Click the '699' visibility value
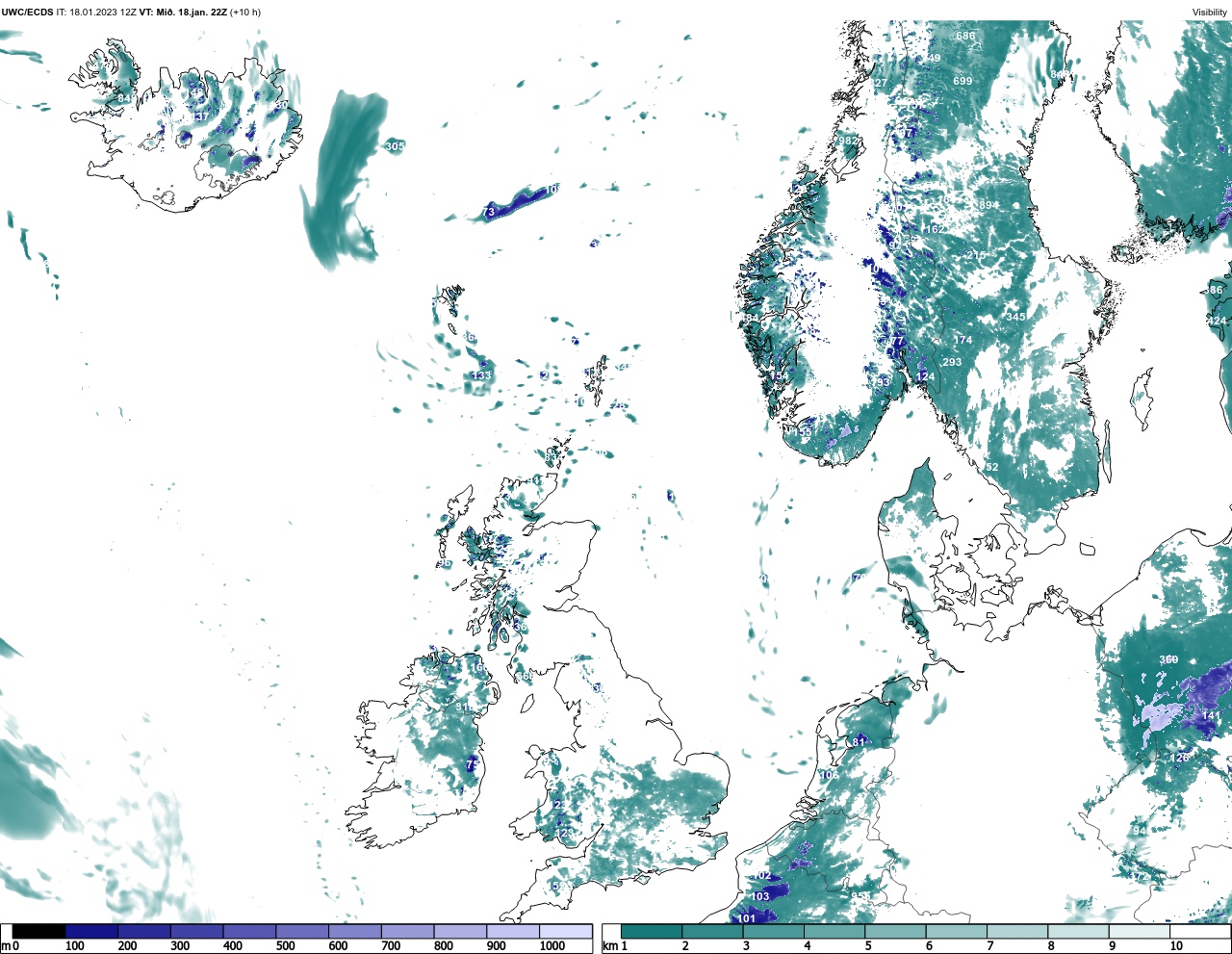1232x954 pixels. pyautogui.click(x=962, y=81)
